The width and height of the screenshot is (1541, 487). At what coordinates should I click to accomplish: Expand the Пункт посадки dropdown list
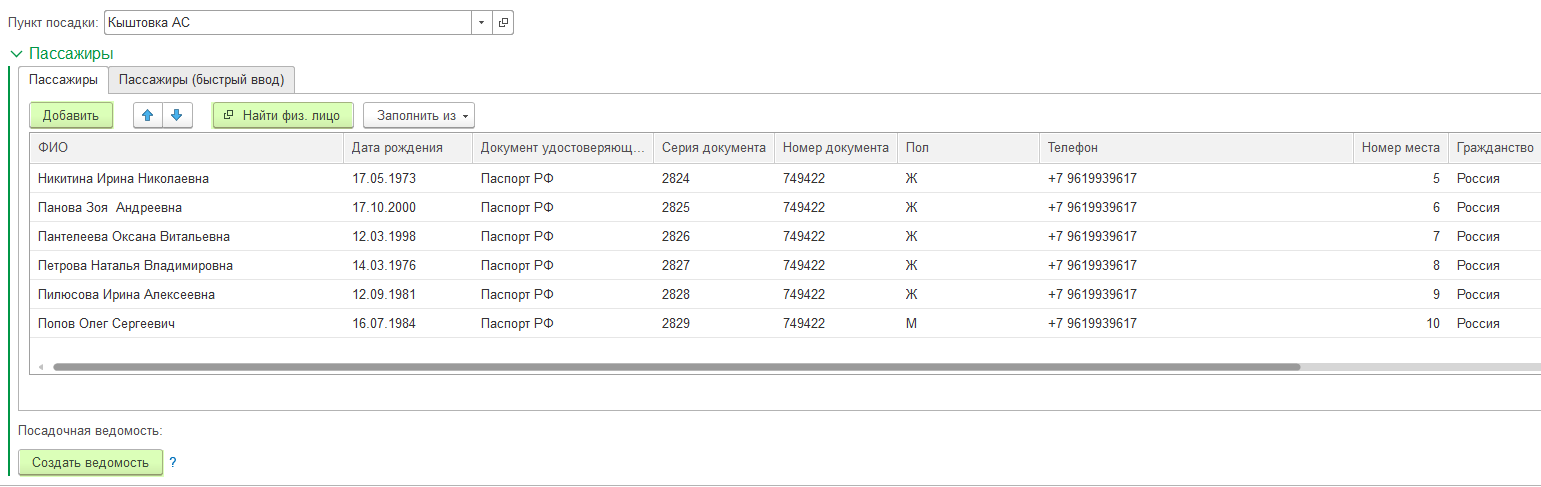click(x=481, y=22)
